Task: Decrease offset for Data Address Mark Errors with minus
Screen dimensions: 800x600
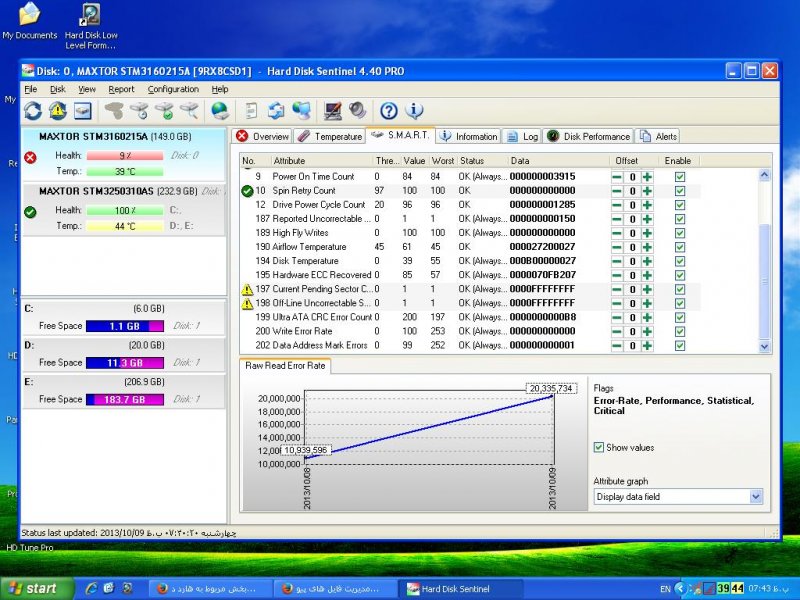Action: [x=617, y=345]
